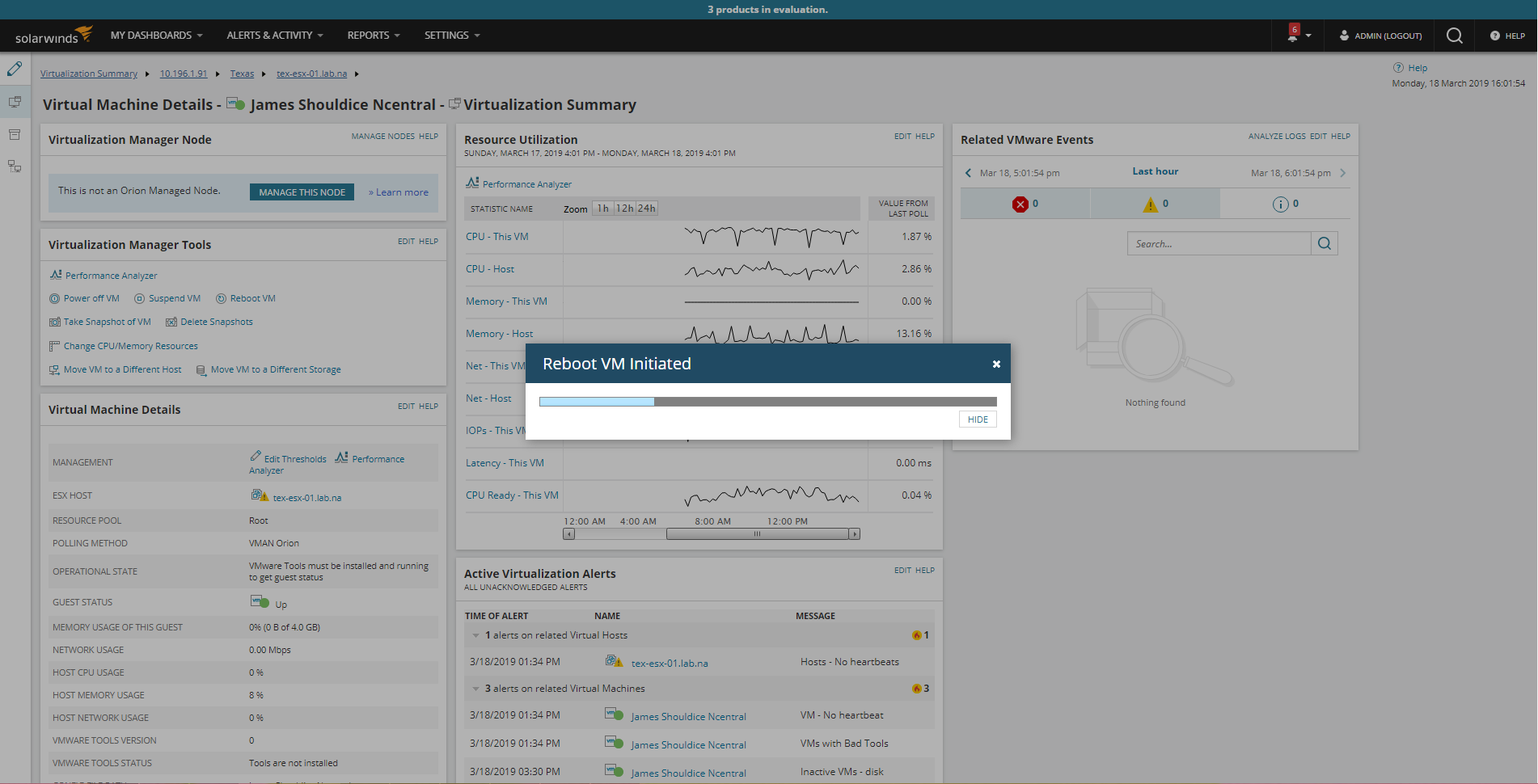Expand breadcrumb arrow after tex-esx-01.lab.na
This screenshot has height=784, width=1538.
point(357,74)
